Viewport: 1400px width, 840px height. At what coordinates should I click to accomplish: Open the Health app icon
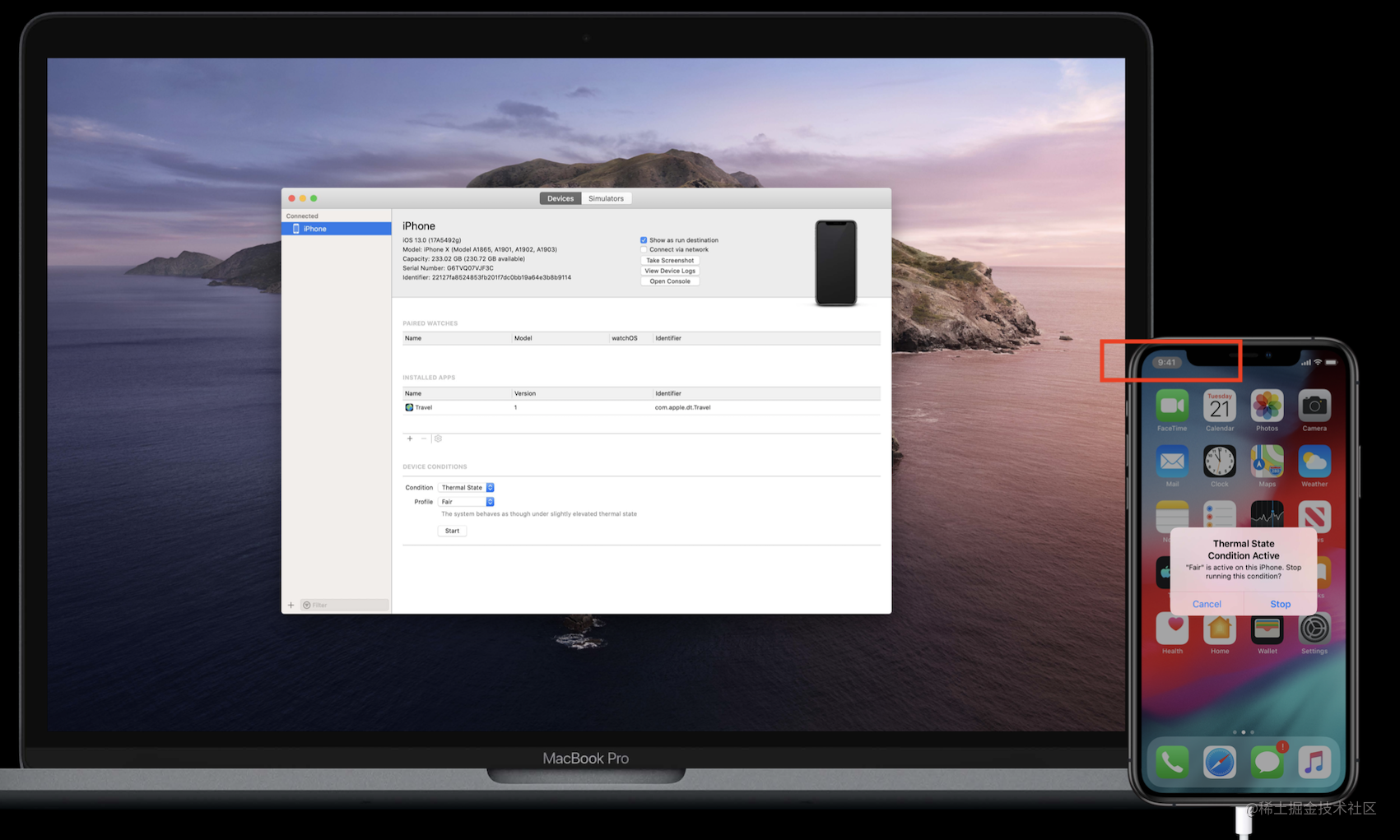coord(1172,629)
